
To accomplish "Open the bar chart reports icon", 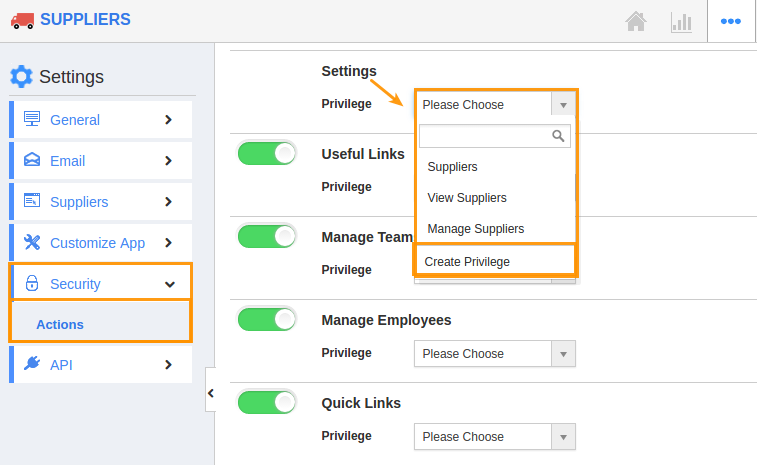I will (681, 21).
